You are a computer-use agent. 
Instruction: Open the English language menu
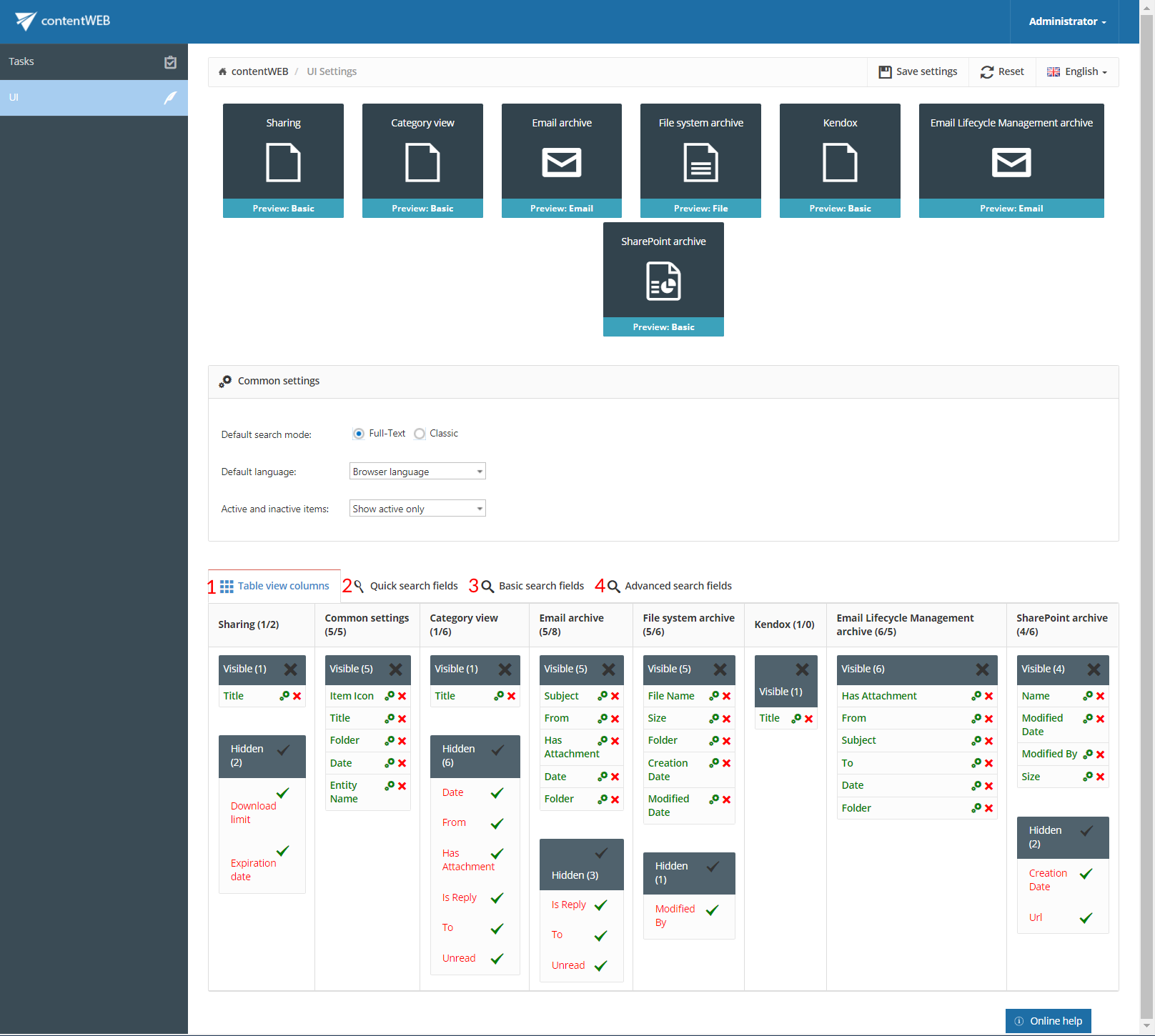pyautogui.click(x=1077, y=72)
